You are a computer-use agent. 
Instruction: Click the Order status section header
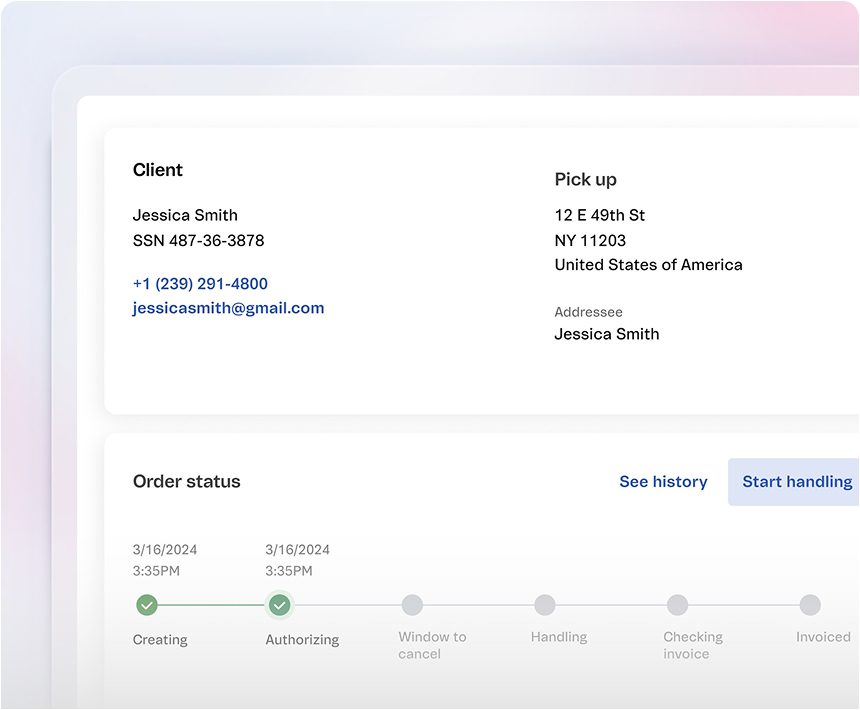coord(187,482)
